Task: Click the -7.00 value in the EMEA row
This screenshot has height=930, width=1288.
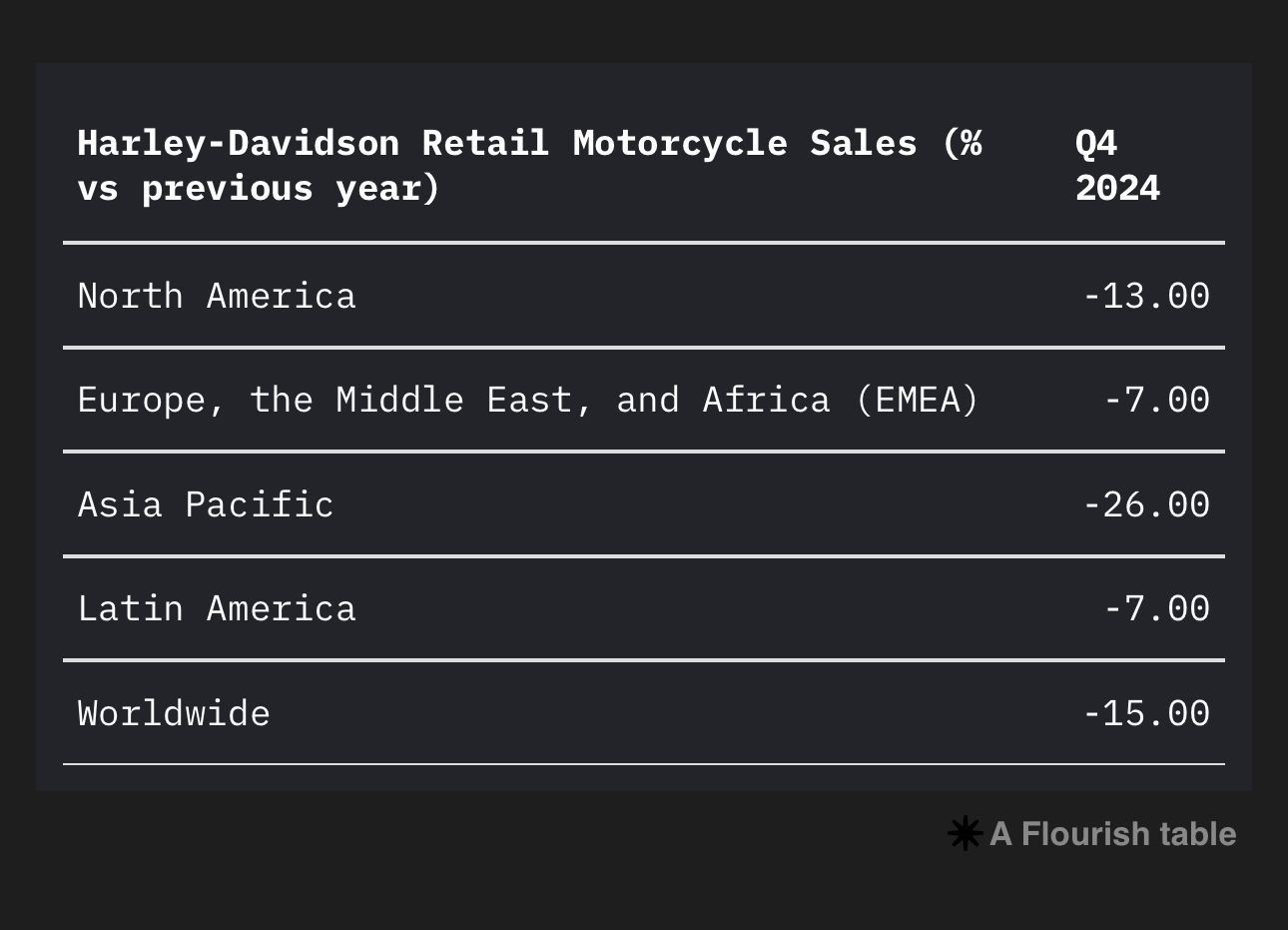Action: [x=1156, y=401]
